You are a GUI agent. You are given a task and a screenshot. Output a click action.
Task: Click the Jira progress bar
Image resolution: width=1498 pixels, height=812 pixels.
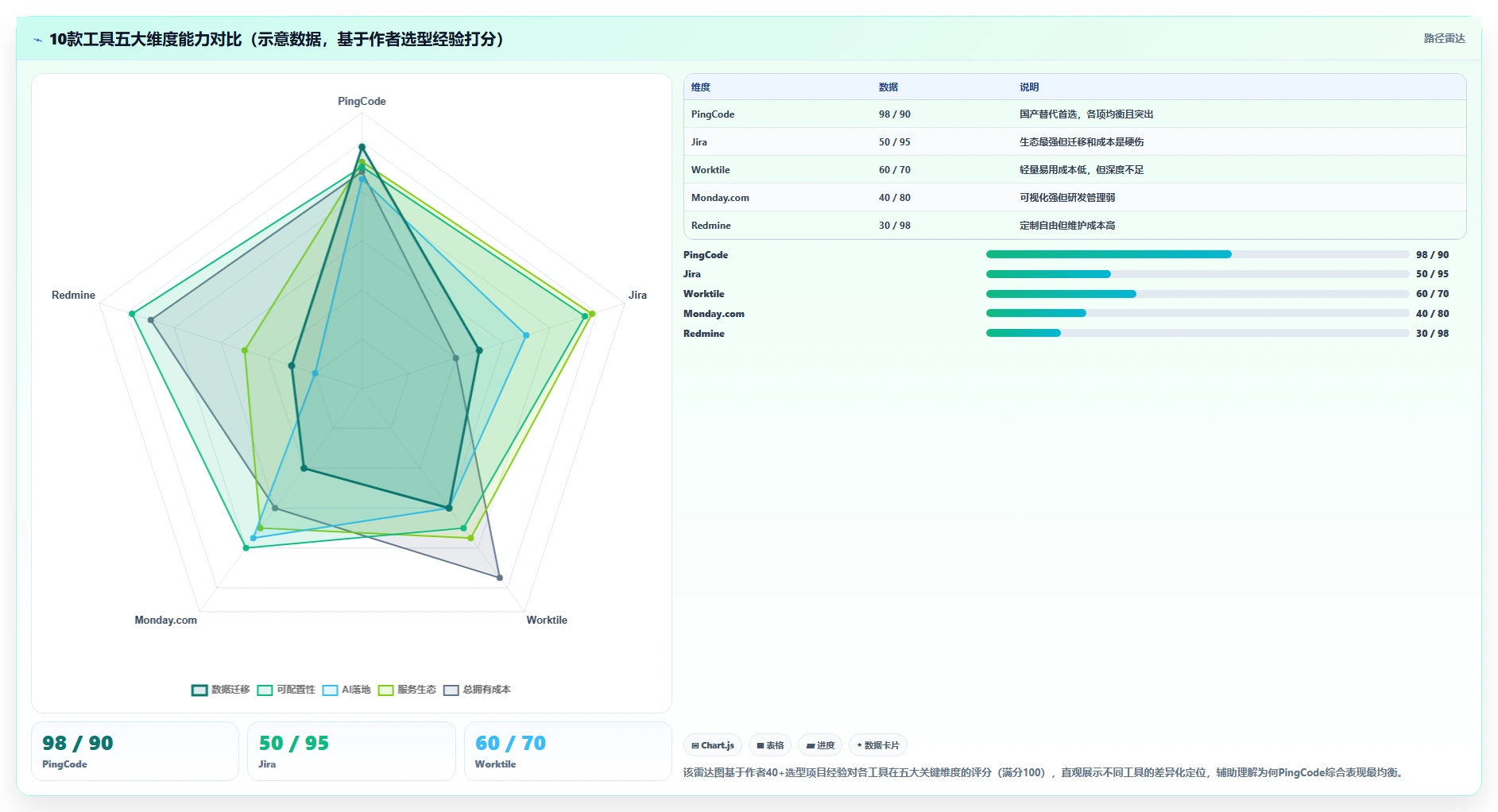tap(1198, 274)
